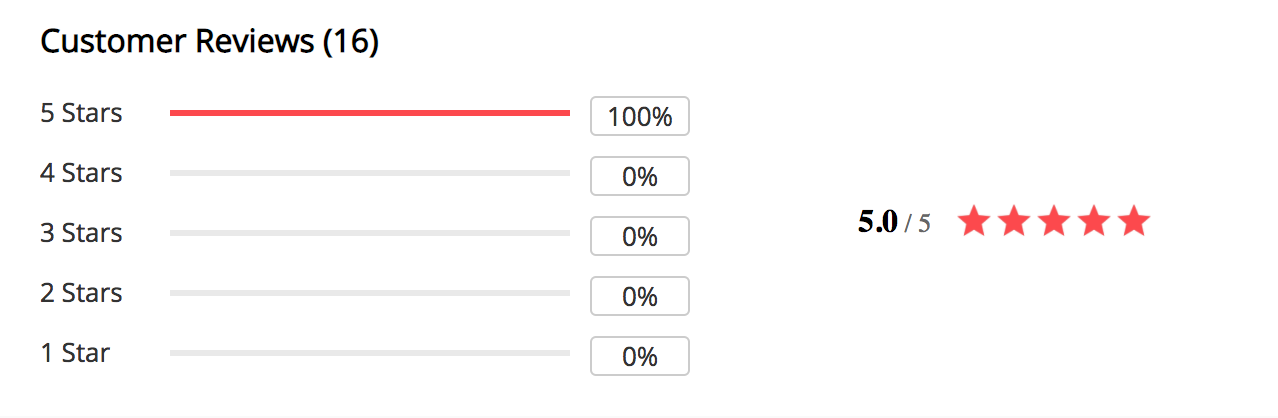Select the 0% box for 2 Stars
This screenshot has width=1278, height=418.
640,296
